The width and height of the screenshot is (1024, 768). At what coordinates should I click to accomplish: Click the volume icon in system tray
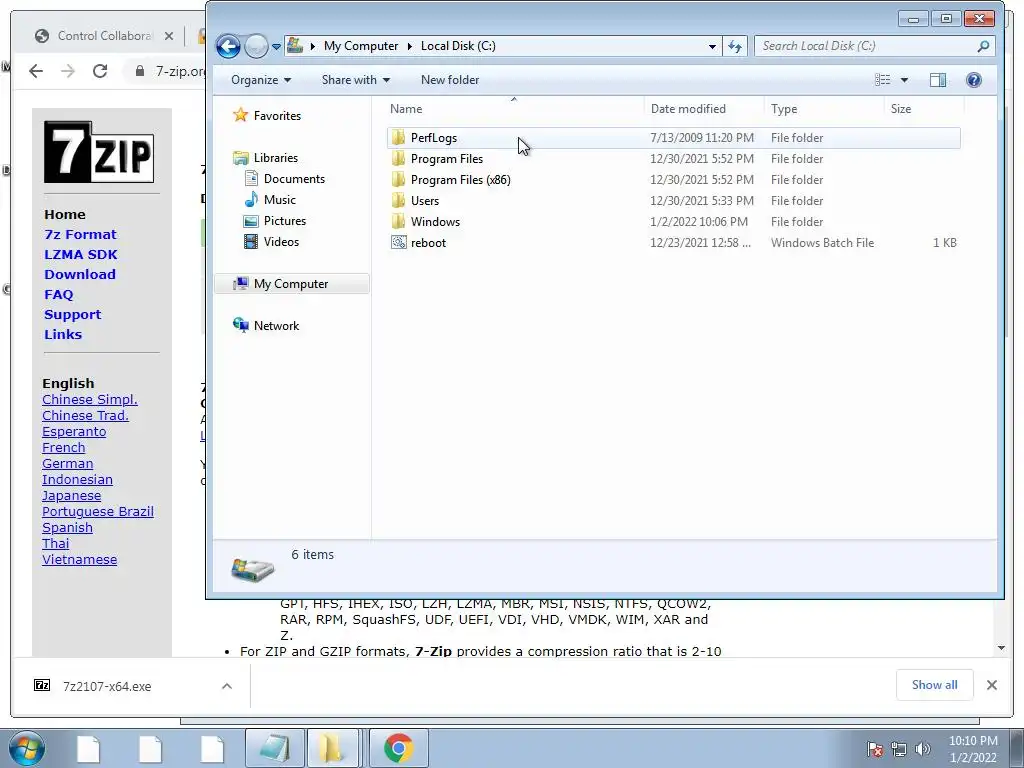(x=922, y=749)
